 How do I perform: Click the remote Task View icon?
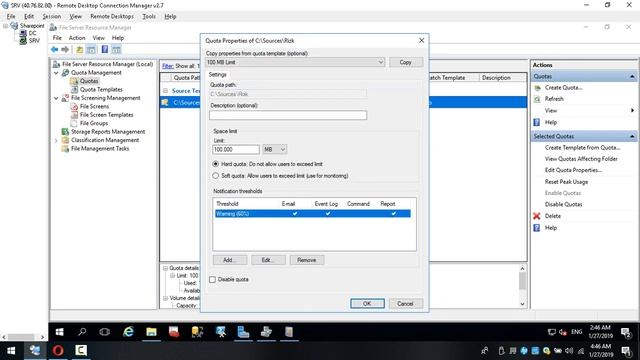click(104, 332)
